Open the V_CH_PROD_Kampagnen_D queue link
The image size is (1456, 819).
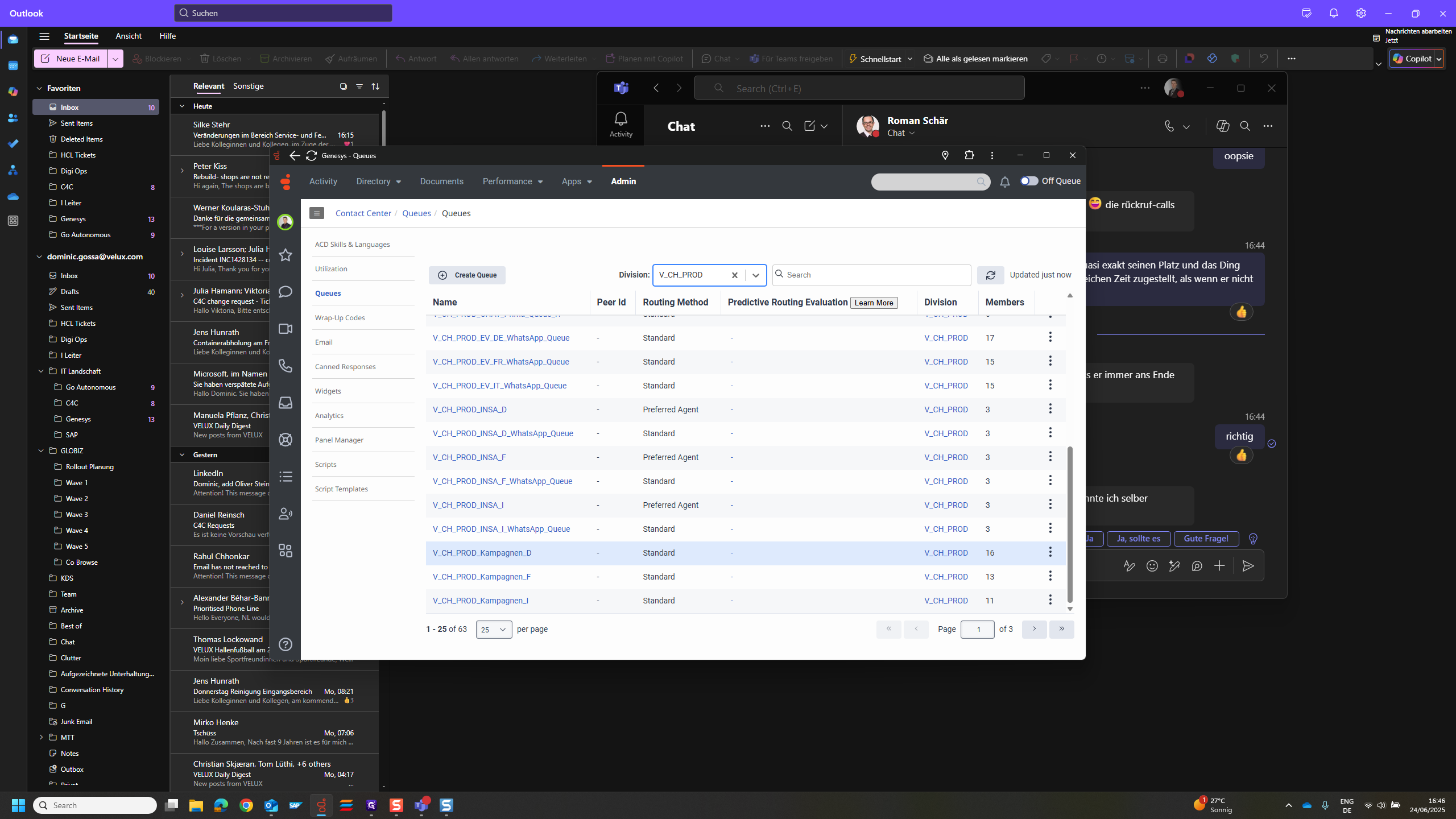482,553
